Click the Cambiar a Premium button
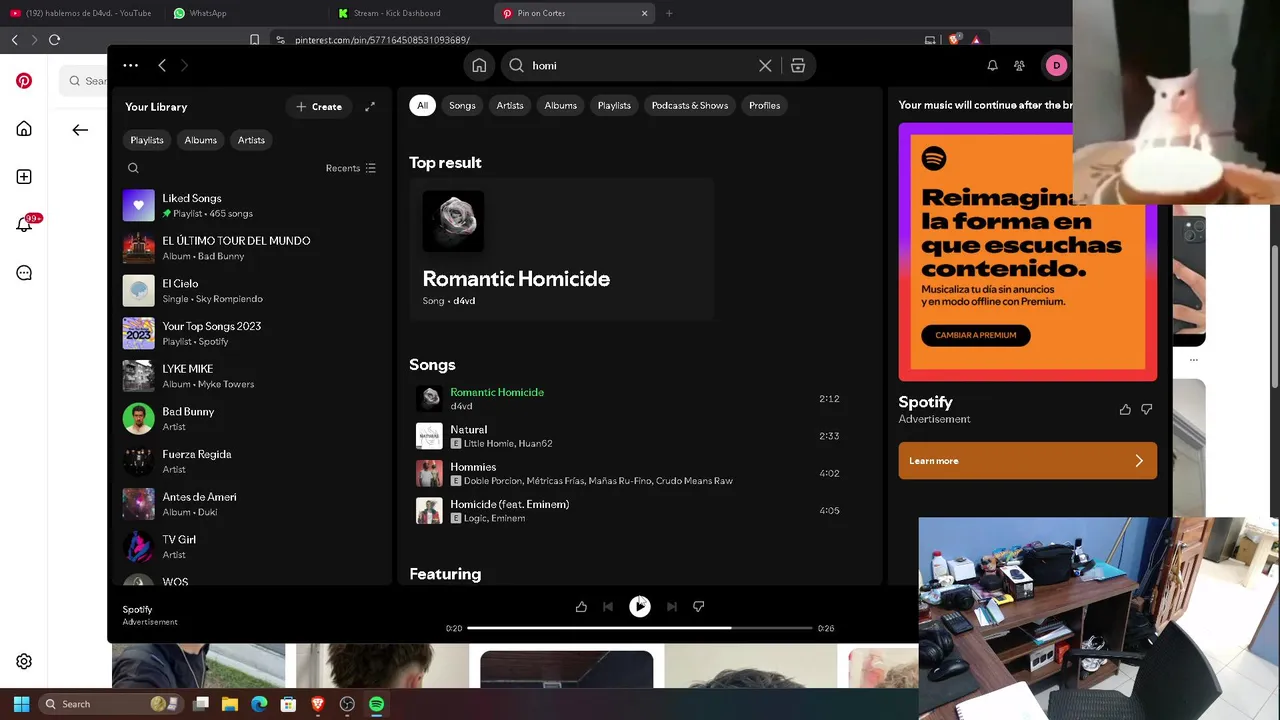The width and height of the screenshot is (1280, 720). pyautogui.click(x=975, y=335)
